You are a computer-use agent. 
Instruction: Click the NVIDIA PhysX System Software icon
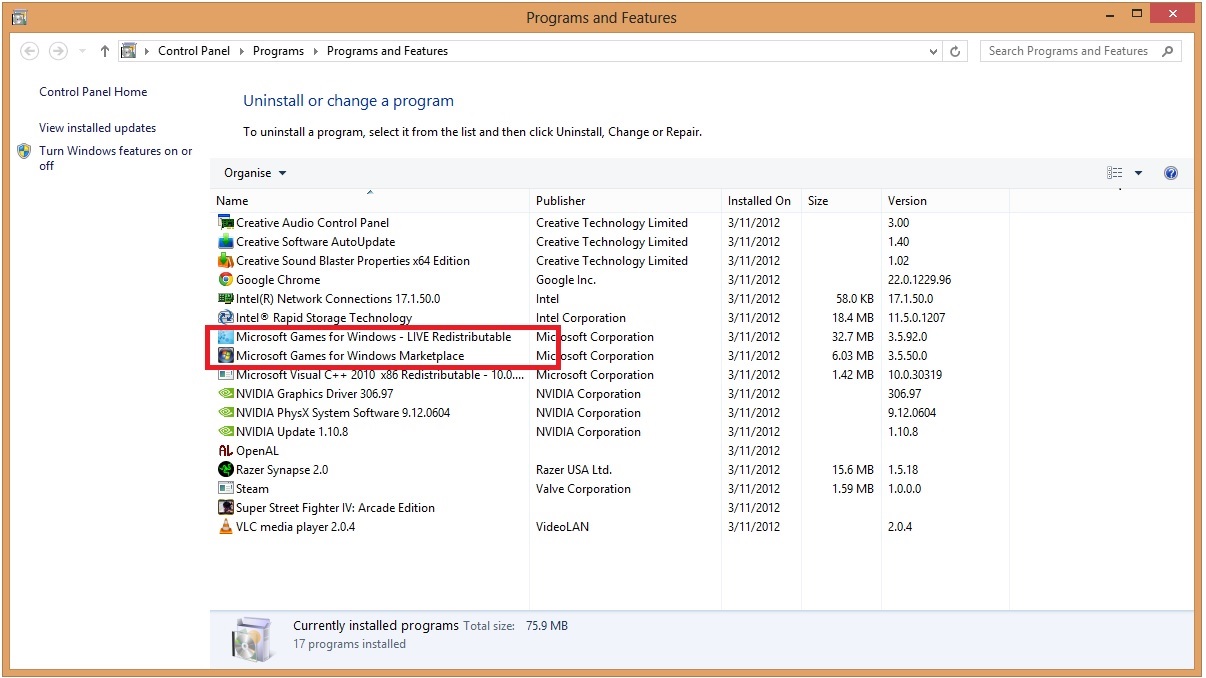pos(225,413)
